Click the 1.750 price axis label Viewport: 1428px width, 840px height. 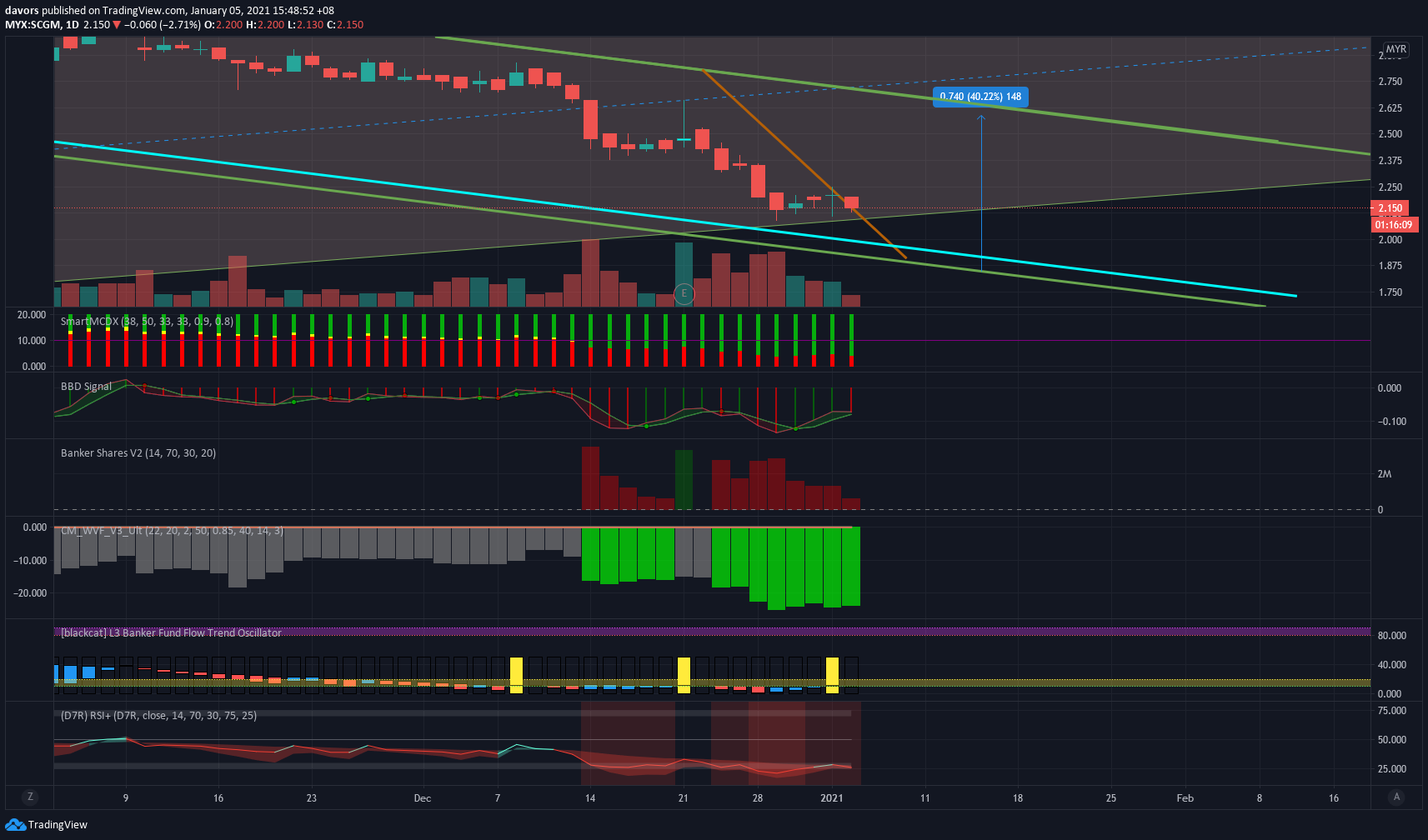[1390, 292]
